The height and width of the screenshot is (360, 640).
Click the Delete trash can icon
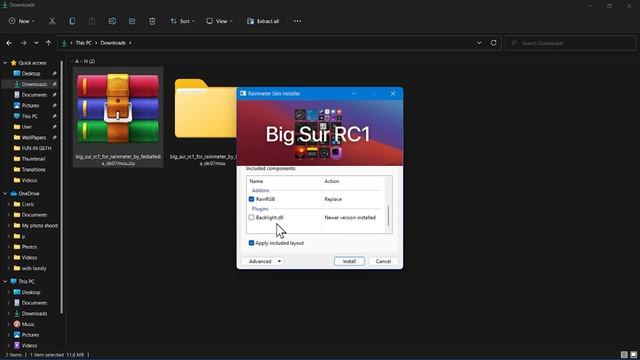(x=152, y=21)
